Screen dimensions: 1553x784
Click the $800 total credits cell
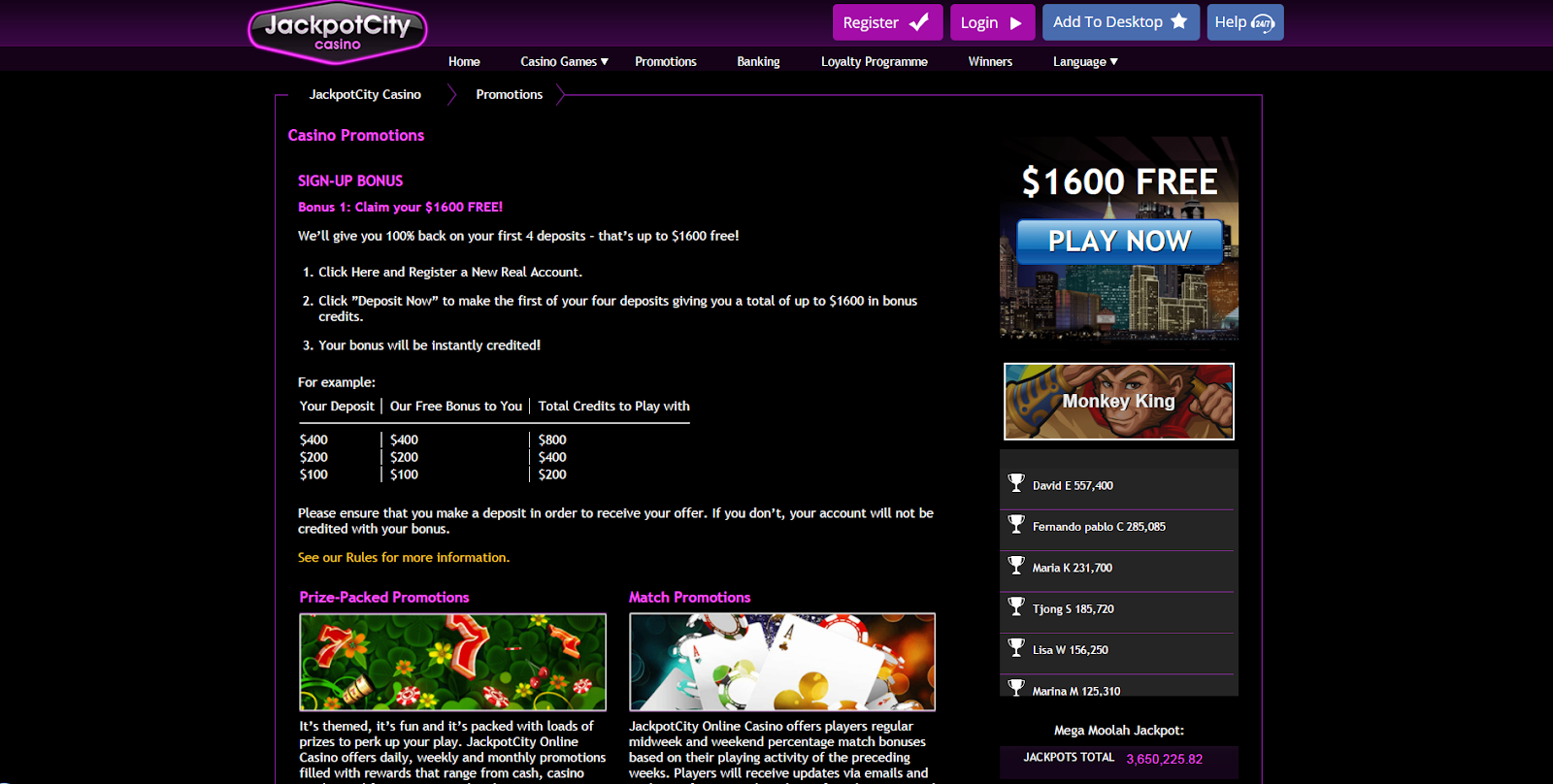click(552, 441)
